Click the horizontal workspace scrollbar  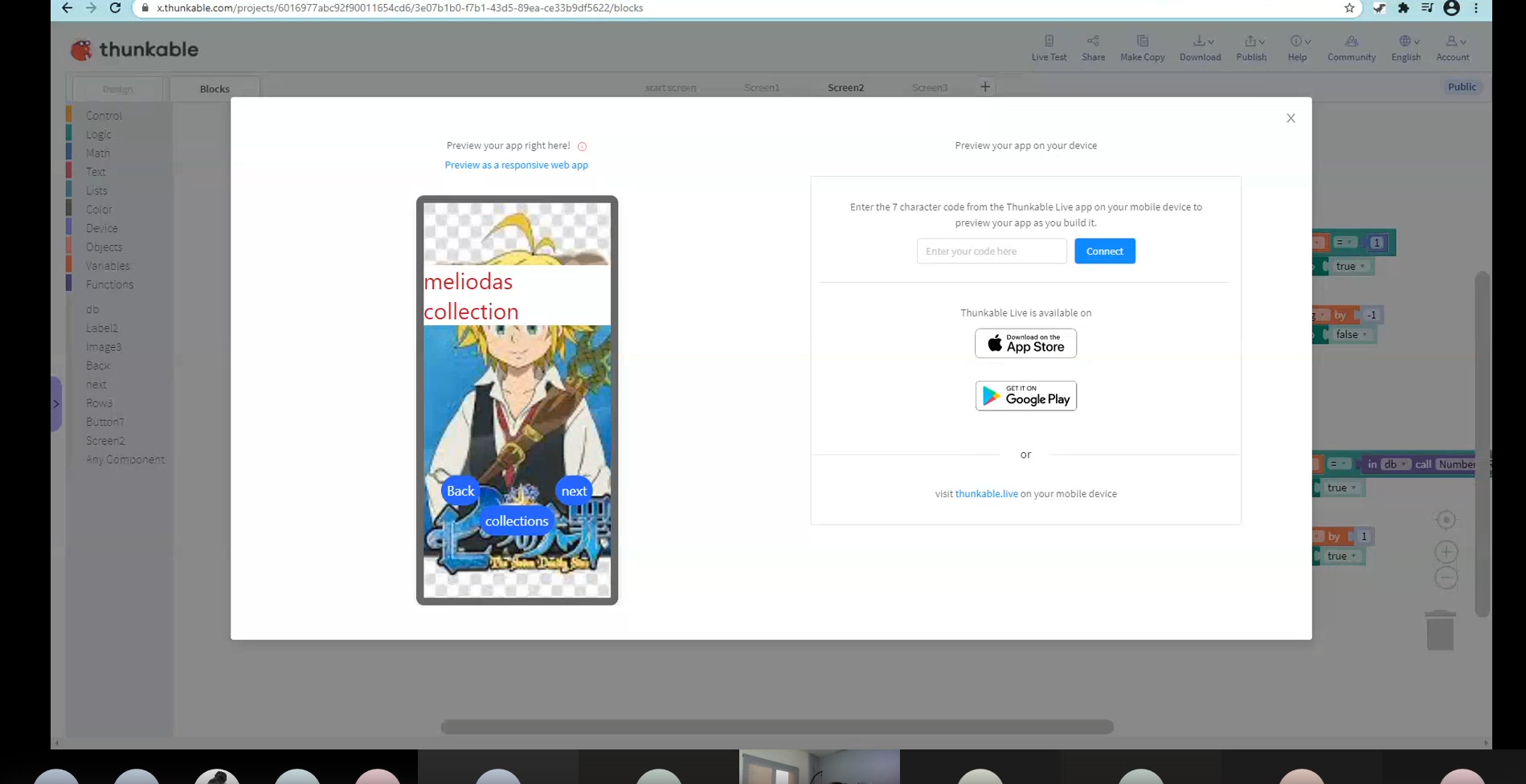coord(777,727)
